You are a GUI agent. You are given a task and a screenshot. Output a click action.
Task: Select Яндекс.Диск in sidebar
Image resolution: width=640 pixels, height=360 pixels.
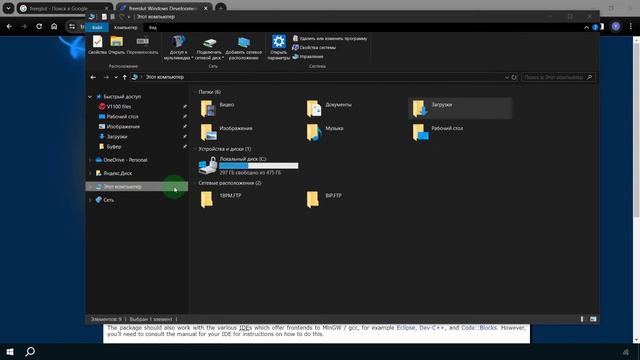coord(118,173)
